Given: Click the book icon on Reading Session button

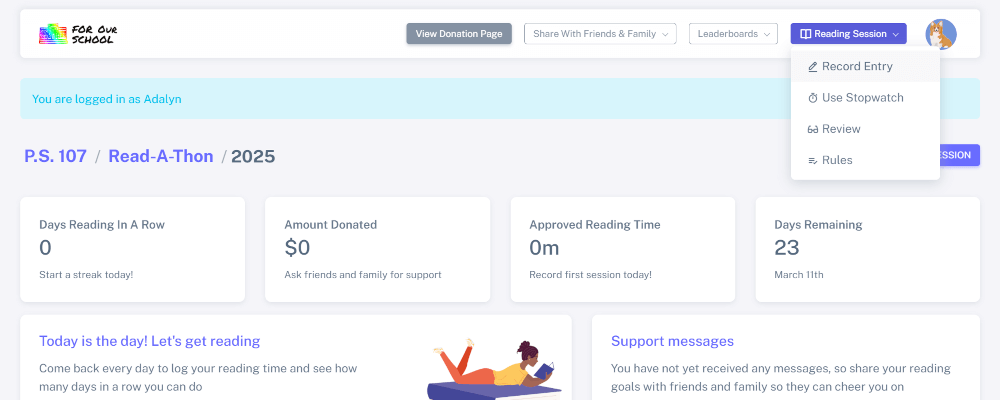Looking at the screenshot, I should (805, 34).
